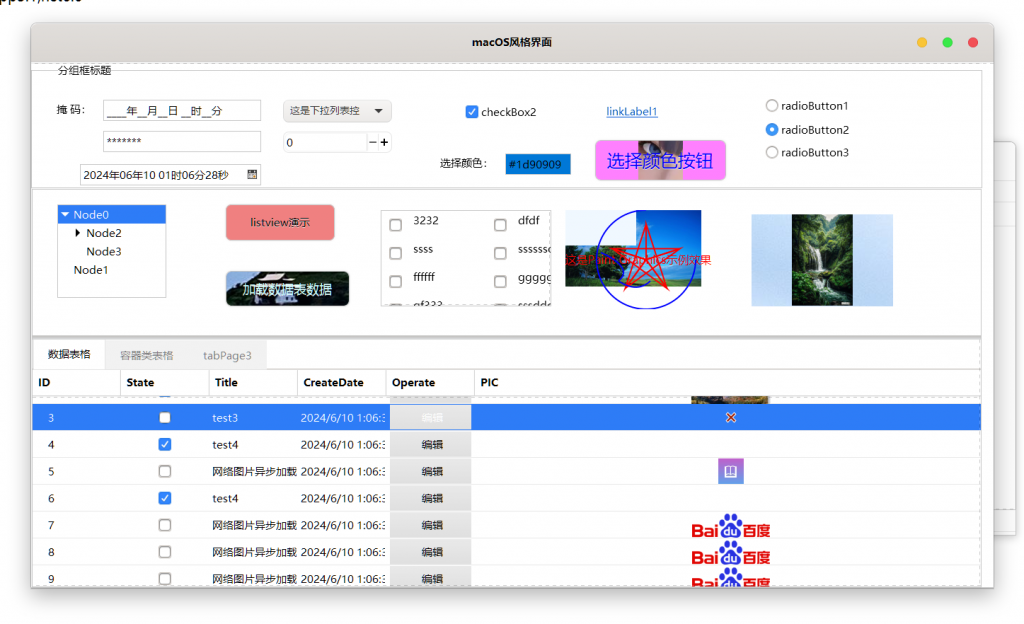
Task: Switch to the tabPage3 tab
Action: (x=227, y=356)
